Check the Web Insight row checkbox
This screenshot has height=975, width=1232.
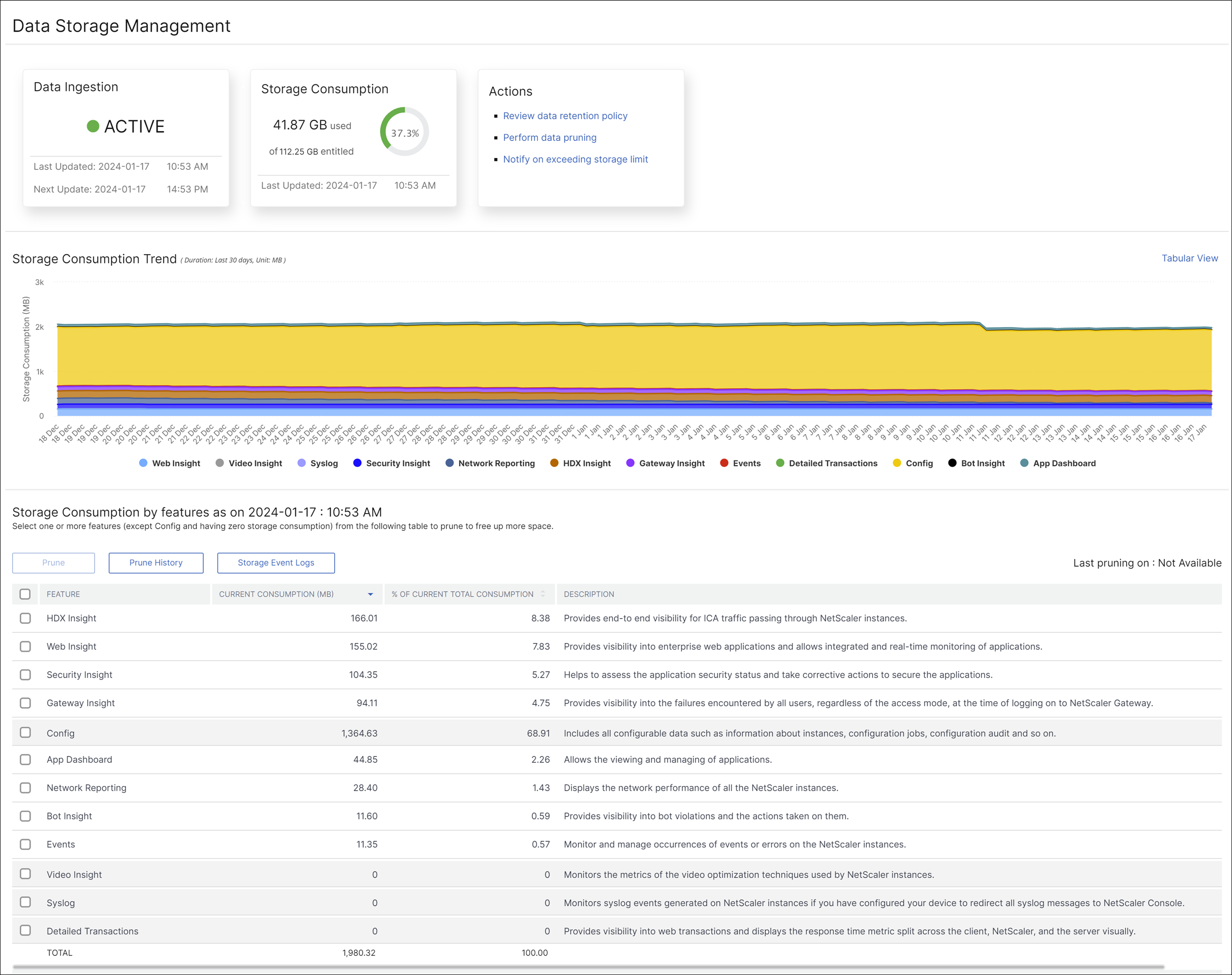(x=25, y=646)
